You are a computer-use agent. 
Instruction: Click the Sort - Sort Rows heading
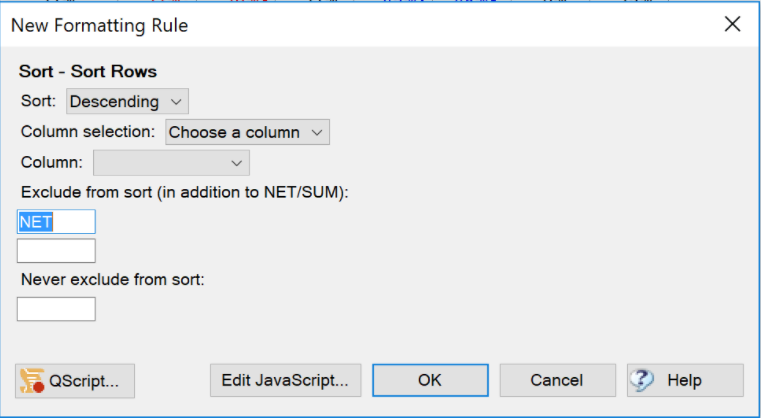click(x=88, y=72)
